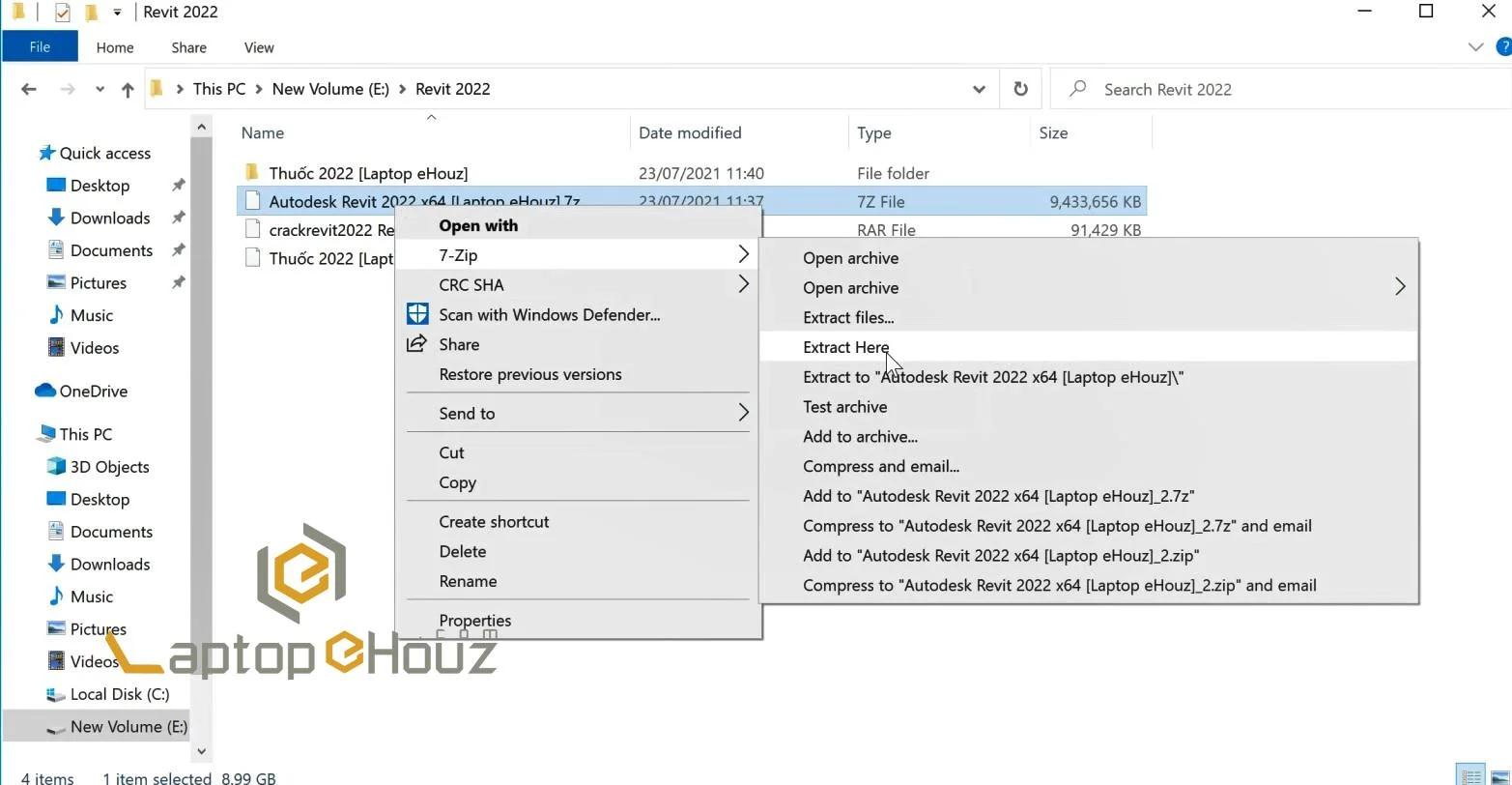The image size is (1512, 785).
Task: Click the crackrevit2022 file icon
Action: tap(252, 230)
